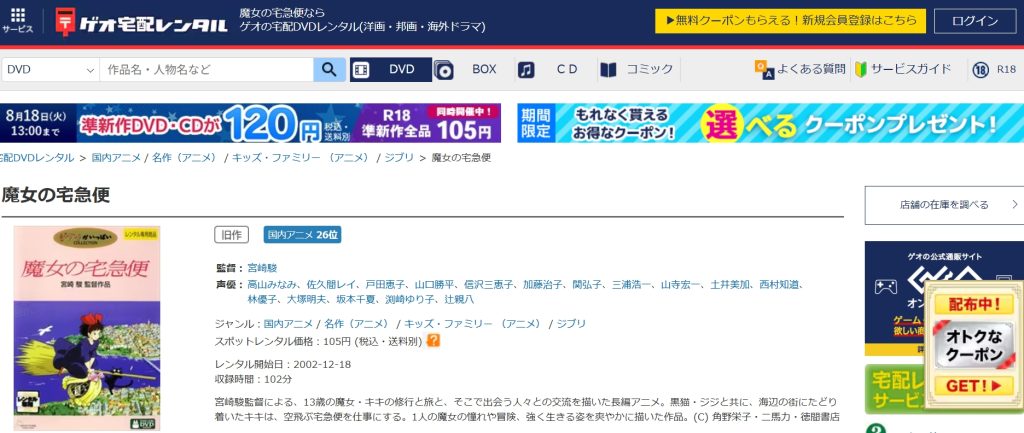Open the green 宅配レンタル service banner

[x=895, y=389]
